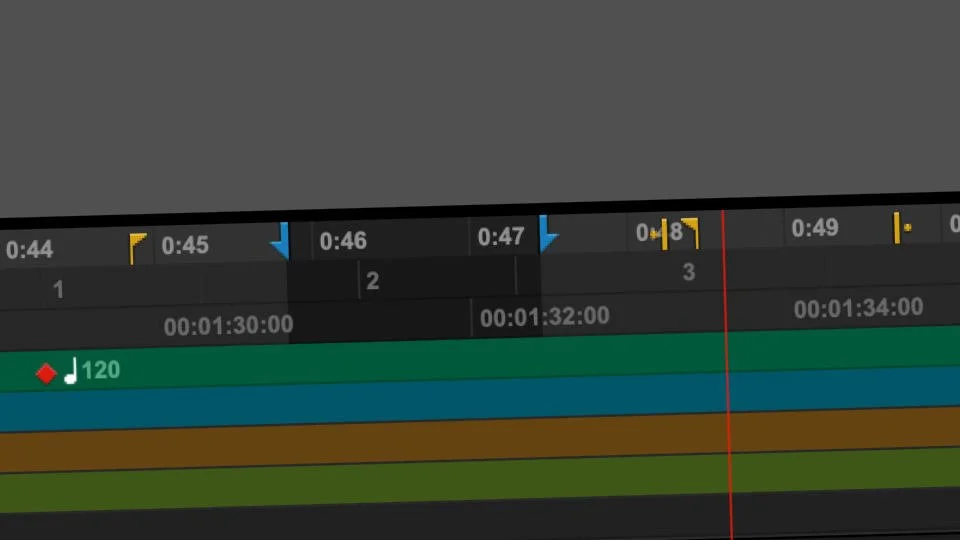Click the 0:49 time ruler label
The image size is (960, 540).
pyautogui.click(x=815, y=228)
